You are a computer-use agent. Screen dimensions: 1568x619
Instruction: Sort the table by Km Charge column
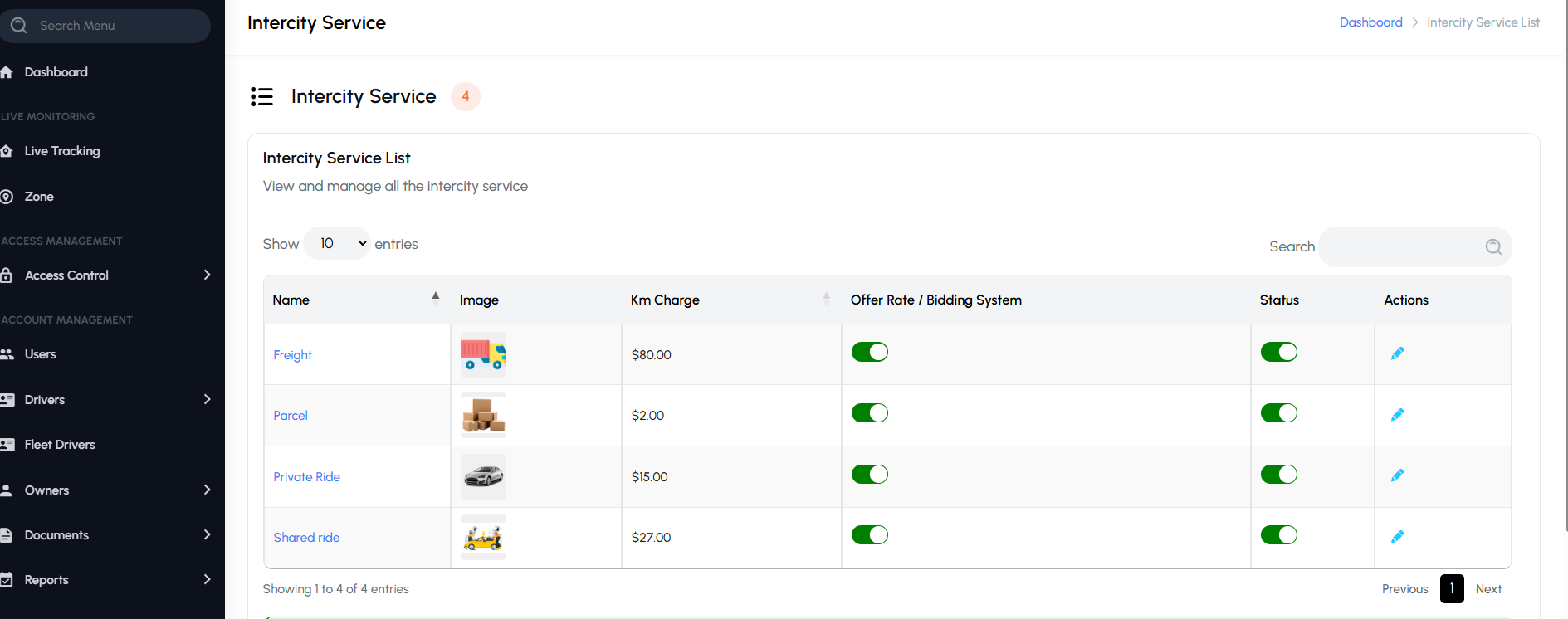(x=665, y=300)
